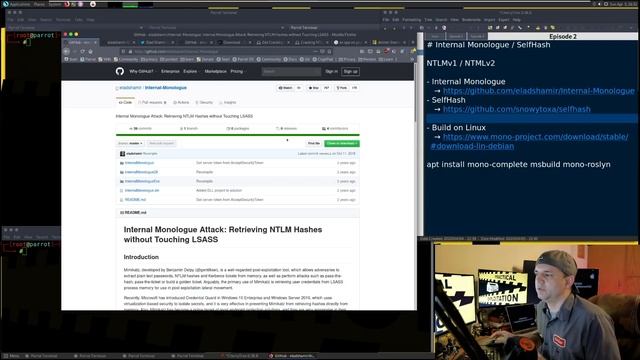Open the System menu in top panel

point(55,4)
